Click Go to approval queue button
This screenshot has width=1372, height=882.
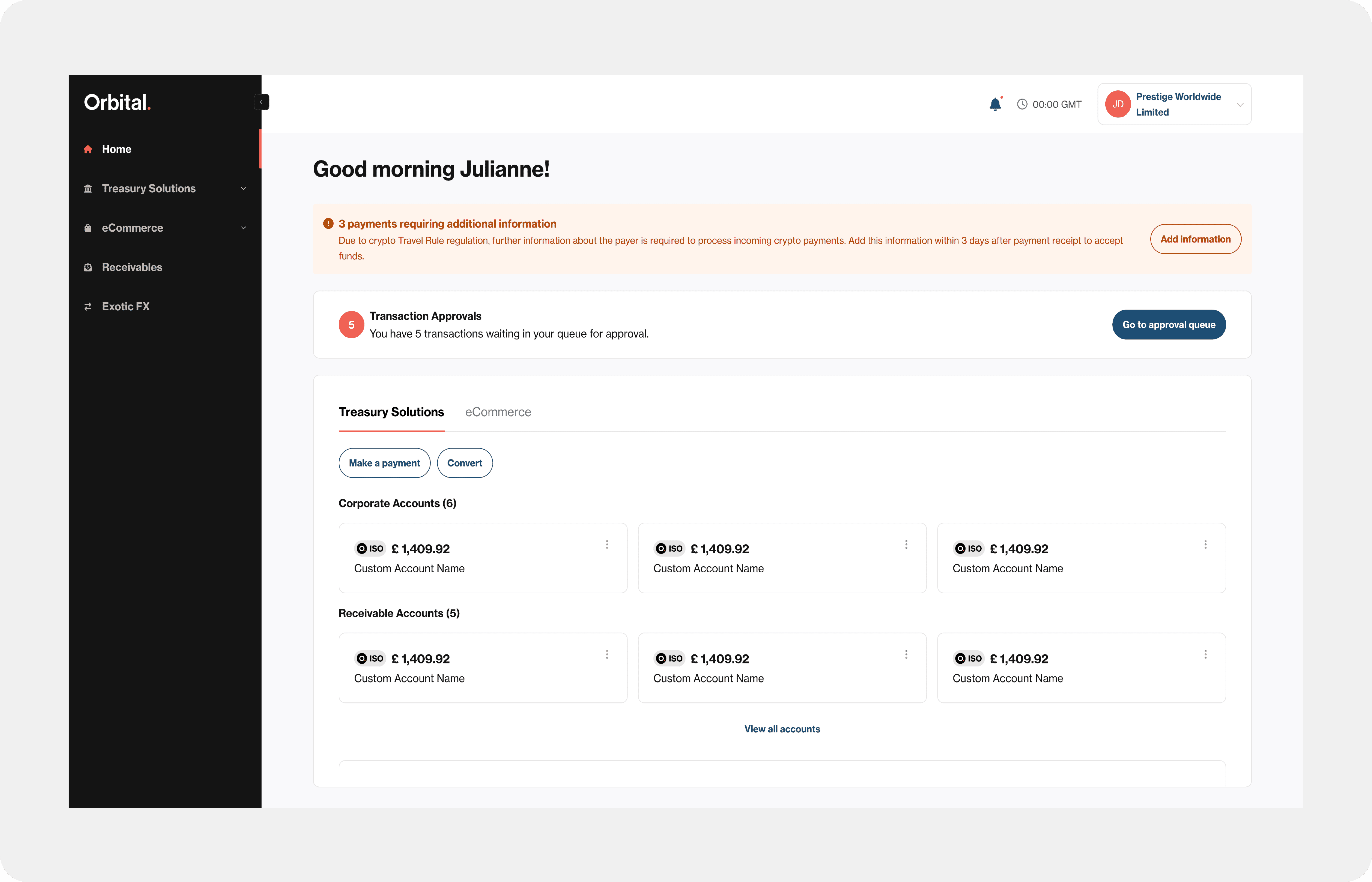coord(1168,325)
